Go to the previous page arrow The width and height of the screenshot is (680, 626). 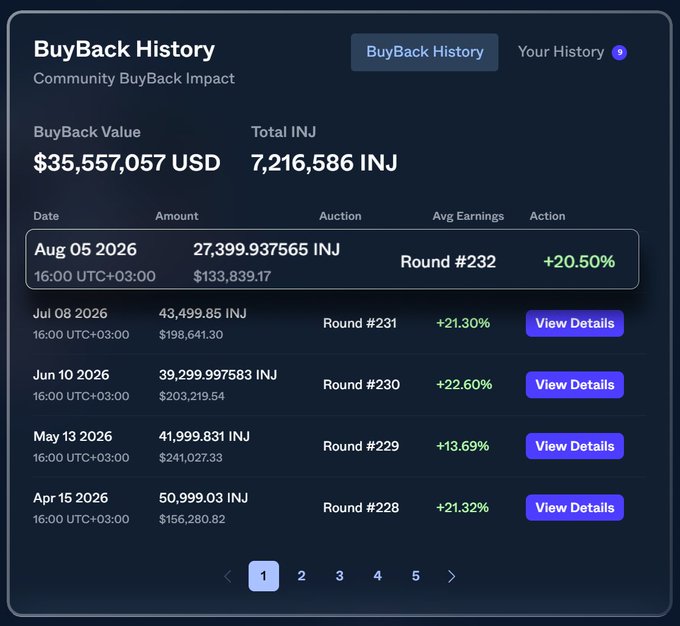tap(228, 576)
